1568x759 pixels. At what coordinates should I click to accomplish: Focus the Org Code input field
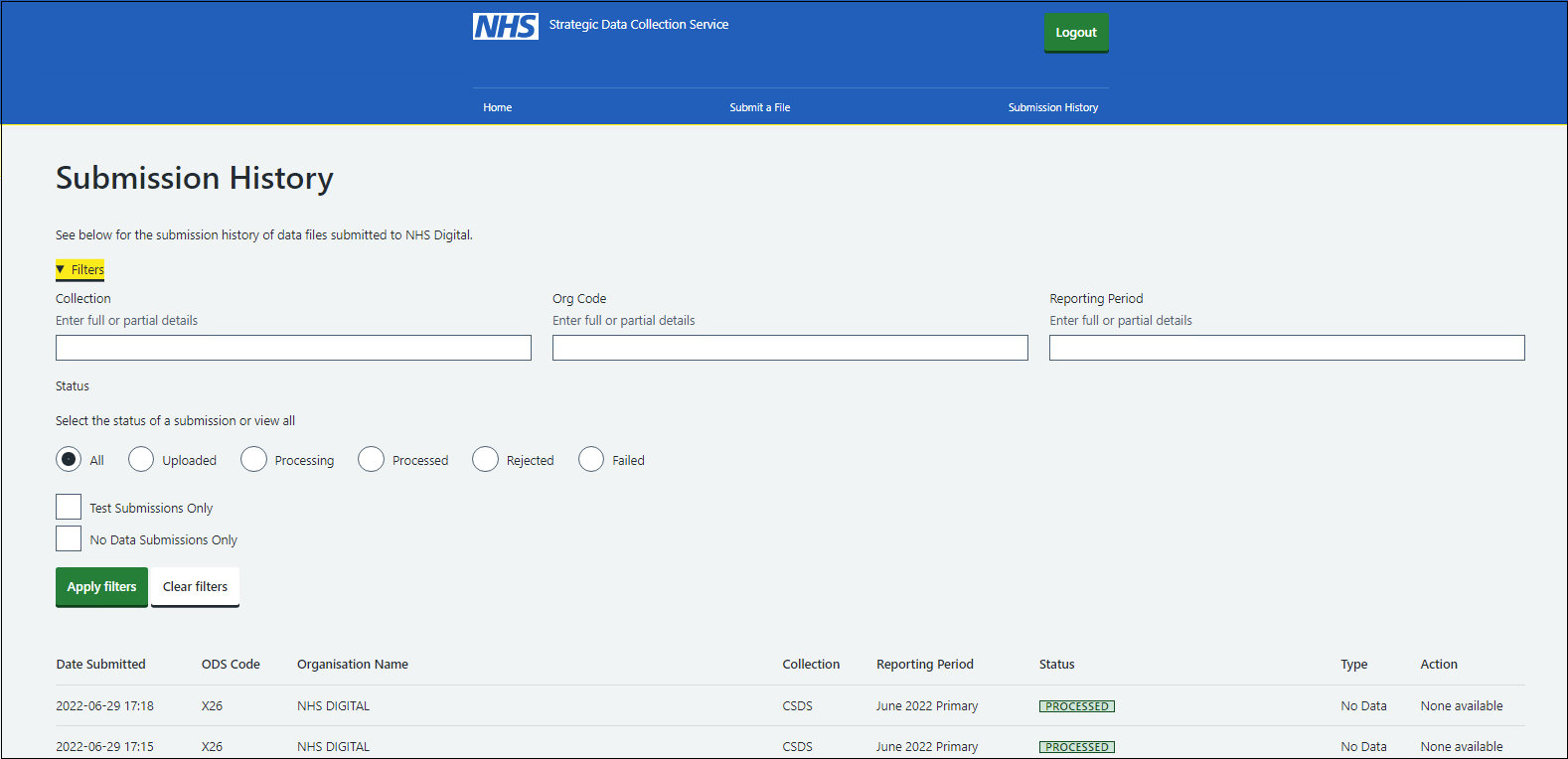pyautogui.click(x=790, y=348)
